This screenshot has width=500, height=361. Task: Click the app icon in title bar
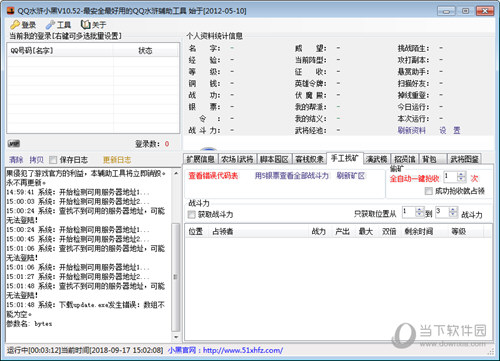[11, 11]
